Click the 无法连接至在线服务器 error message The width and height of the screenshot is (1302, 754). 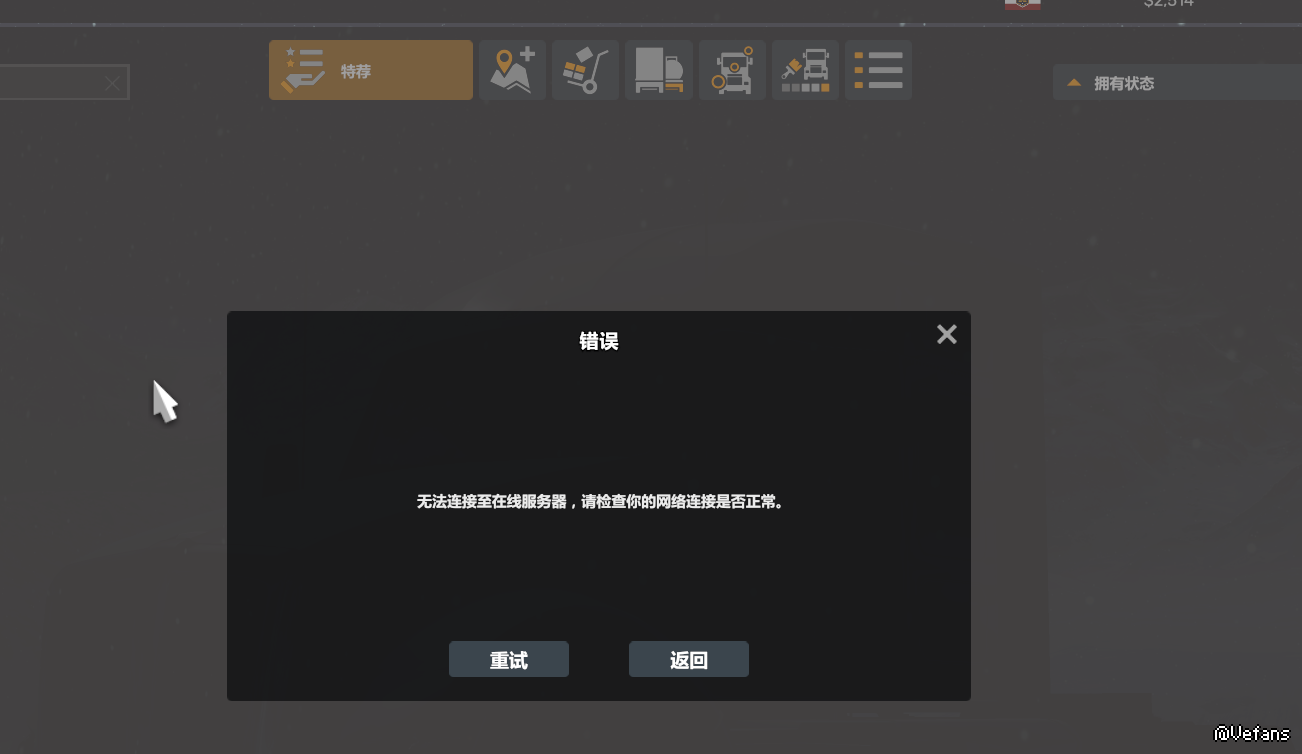[600, 502]
